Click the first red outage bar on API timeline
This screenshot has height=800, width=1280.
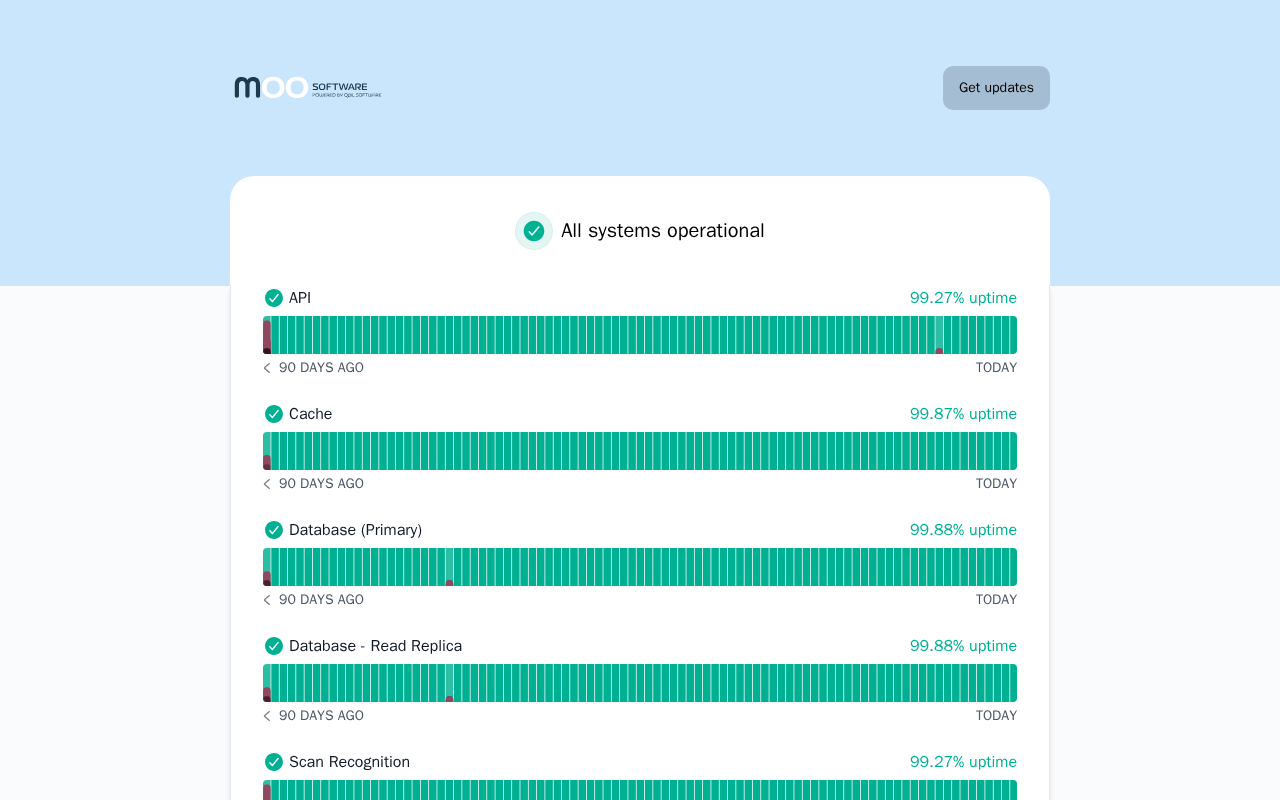point(267,335)
